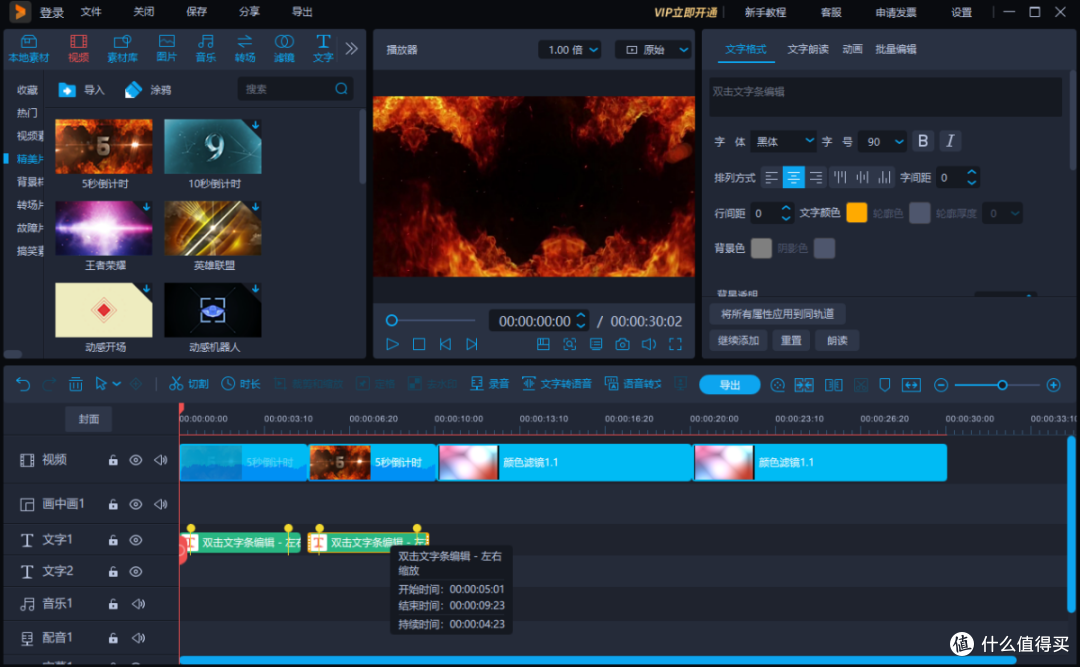Open the 字号 font size dropdown
Image resolution: width=1080 pixels, height=667 pixels.
pos(883,141)
